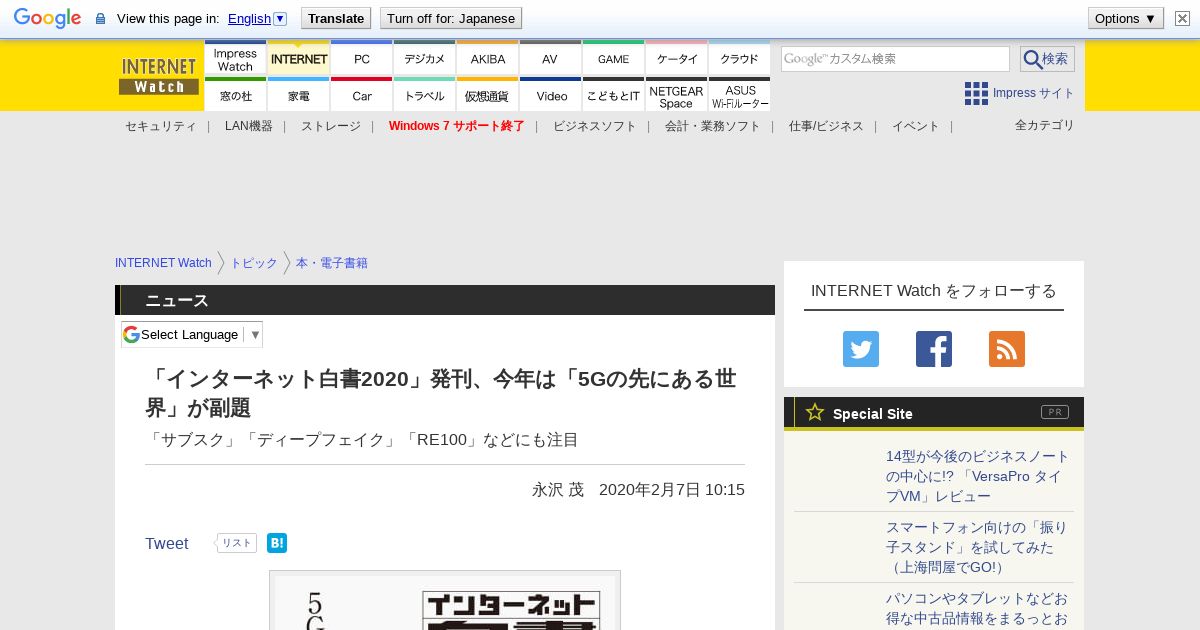Click the リスト button

(x=236, y=543)
